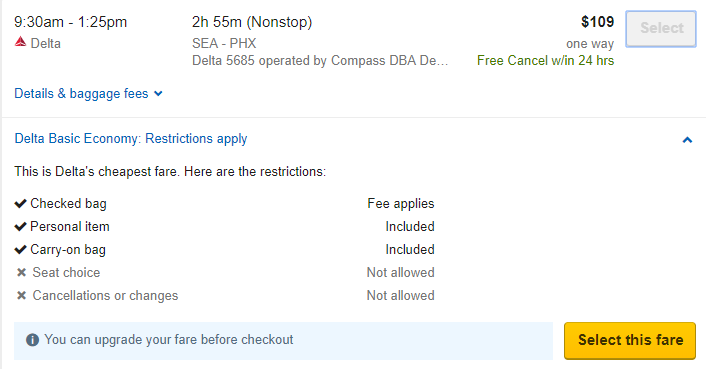Click the info icon in upgrade notice
Image resolution: width=706 pixels, height=369 pixels.
click(x=32, y=340)
